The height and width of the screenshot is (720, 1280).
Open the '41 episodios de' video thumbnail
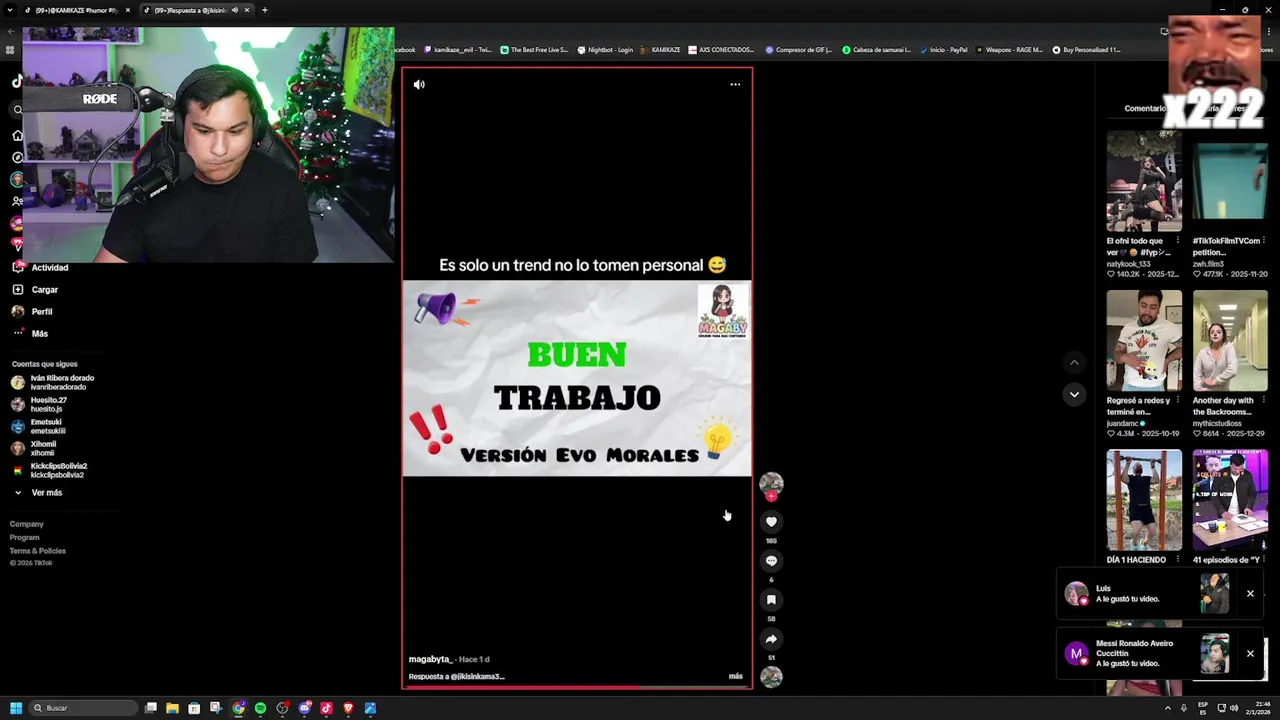pos(1230,500)
